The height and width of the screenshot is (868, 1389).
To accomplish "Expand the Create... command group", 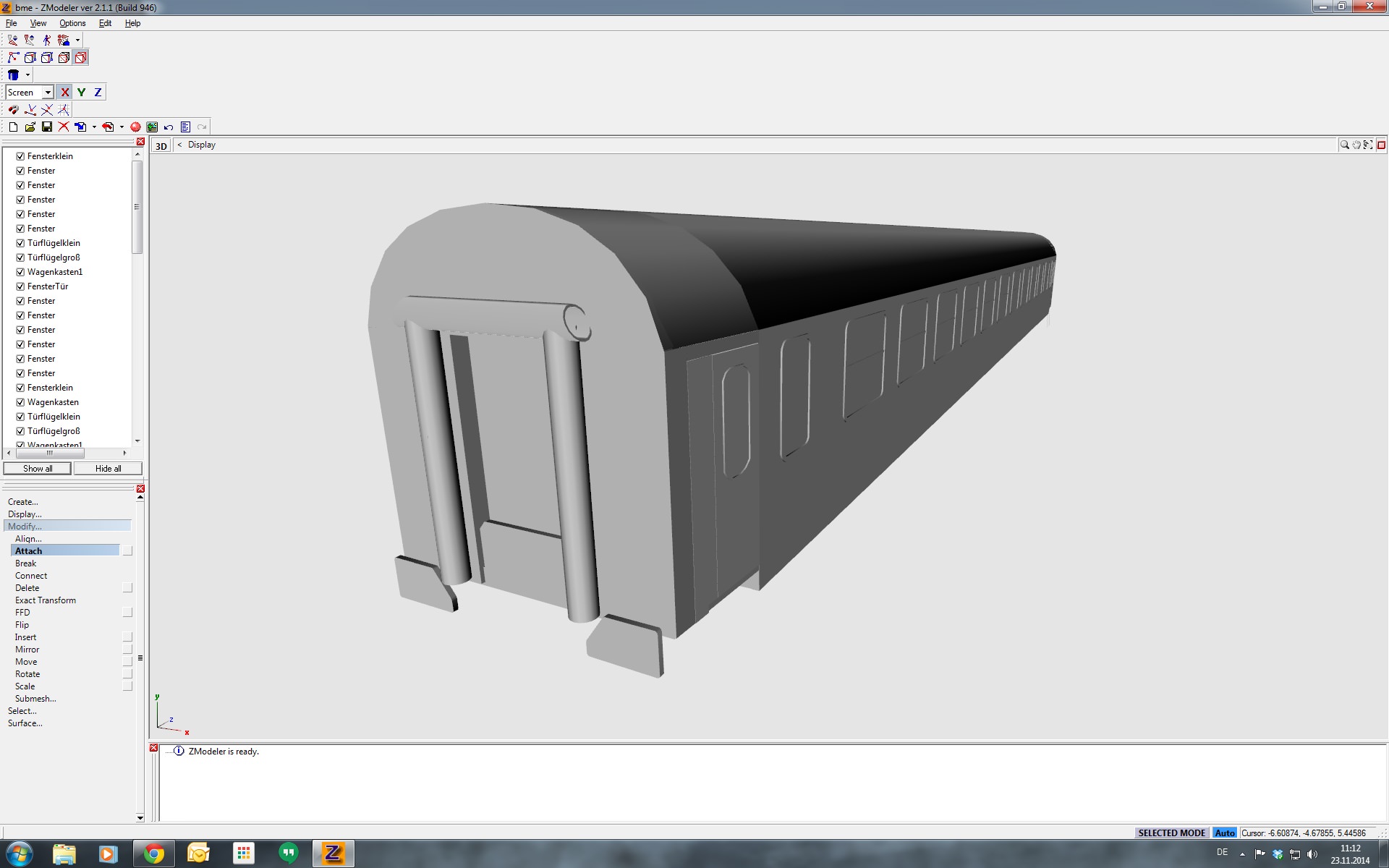I will (x=23, y=502).
